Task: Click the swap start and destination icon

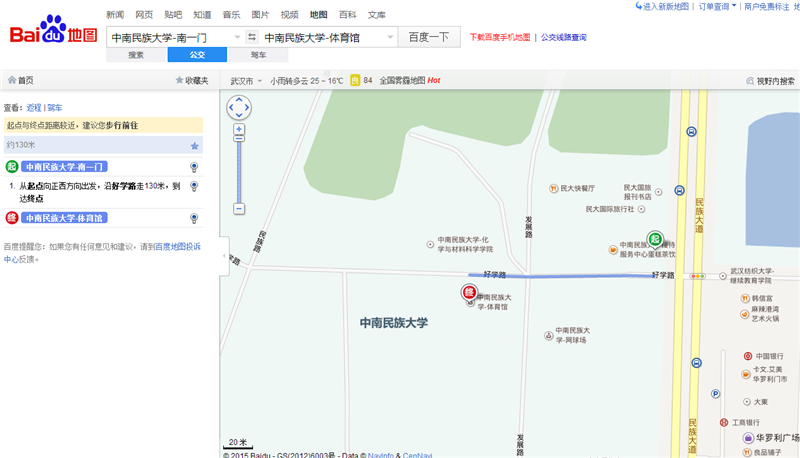Action: point(251,38)
